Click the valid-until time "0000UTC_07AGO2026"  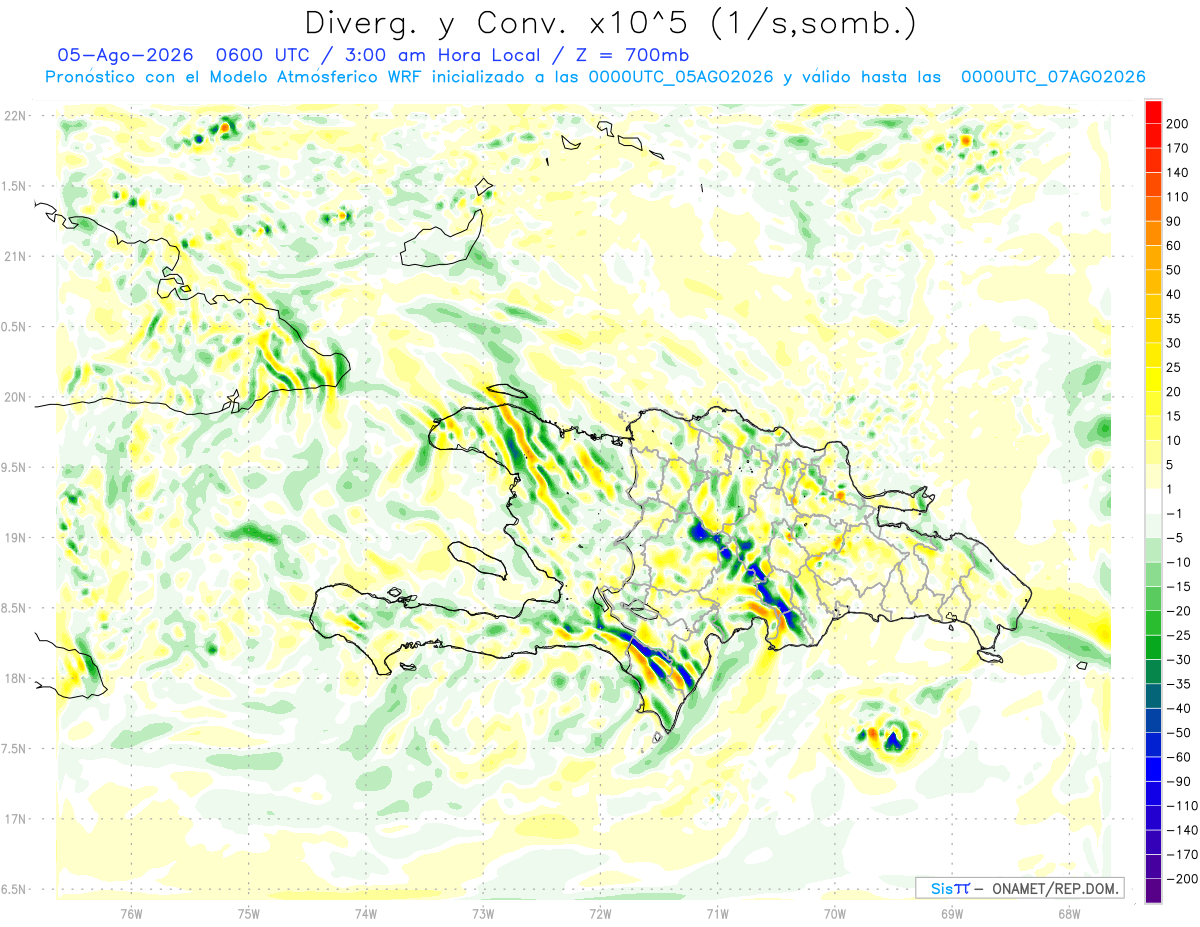pos(1052,77)
